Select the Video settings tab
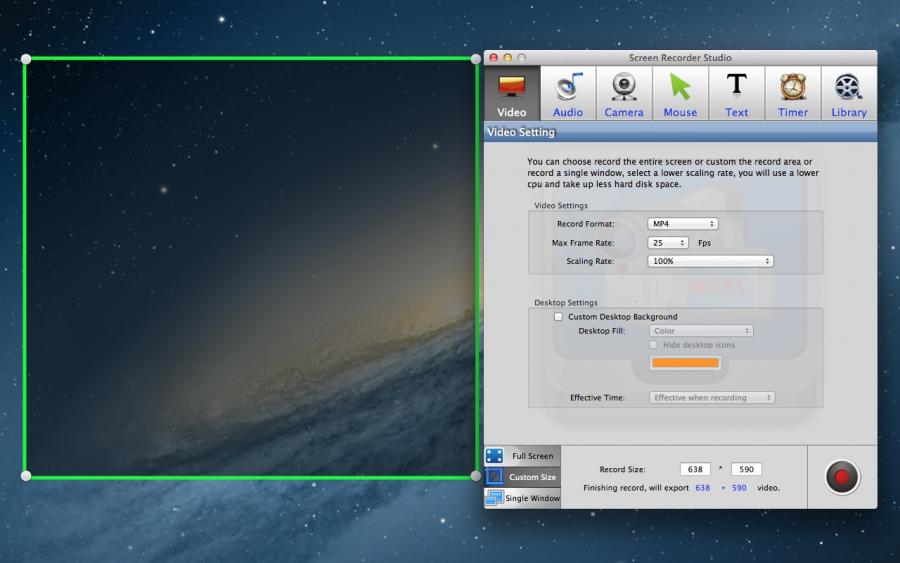This screenshot has height=563, width=900. pyautogui.click(x=512, y=94)
